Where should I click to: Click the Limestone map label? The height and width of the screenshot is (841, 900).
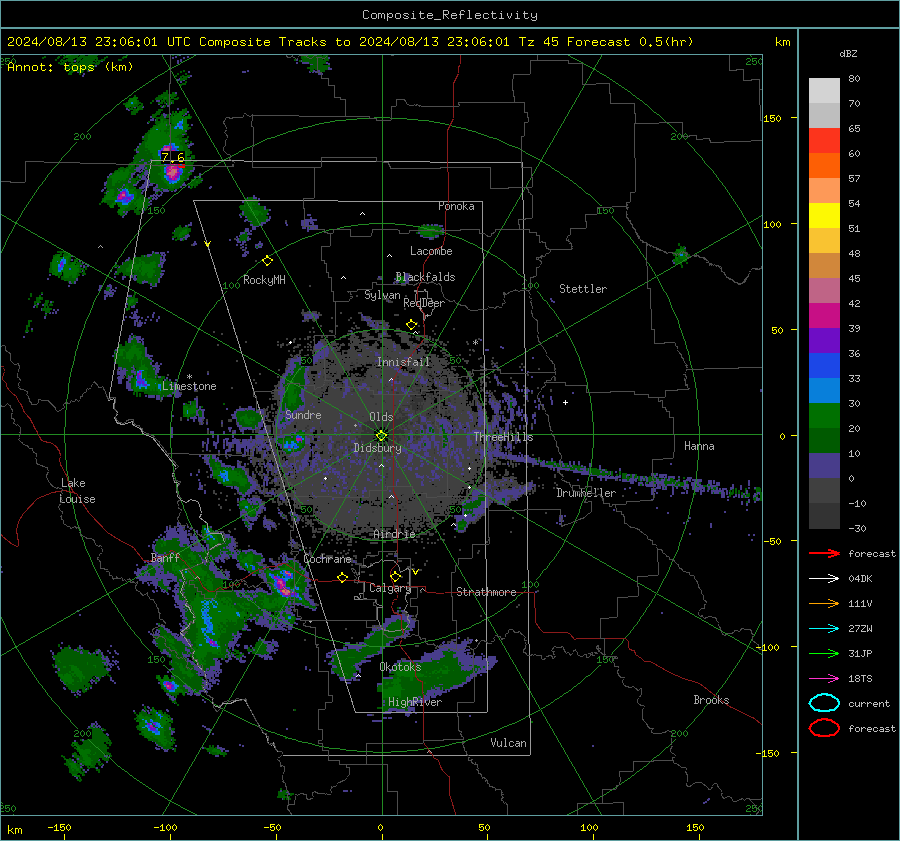pos(189,386)
